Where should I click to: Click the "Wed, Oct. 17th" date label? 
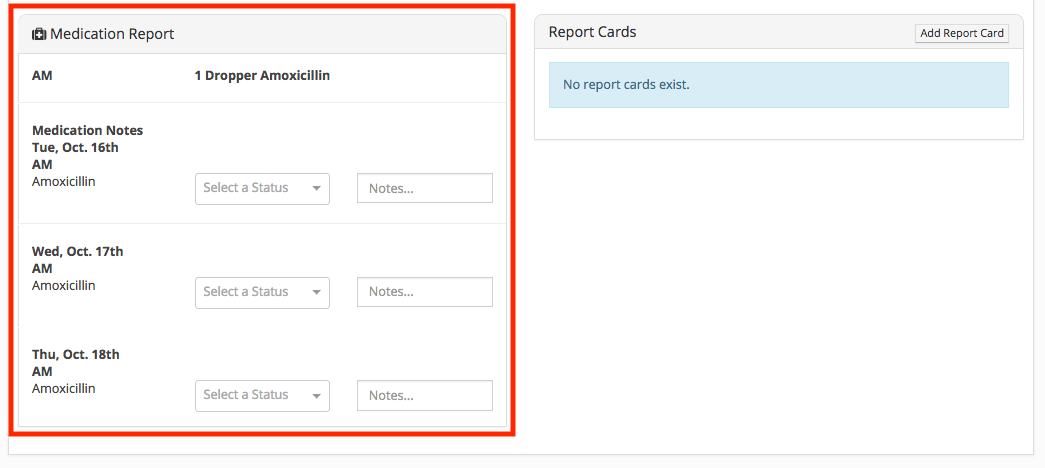tap(77, 251)
